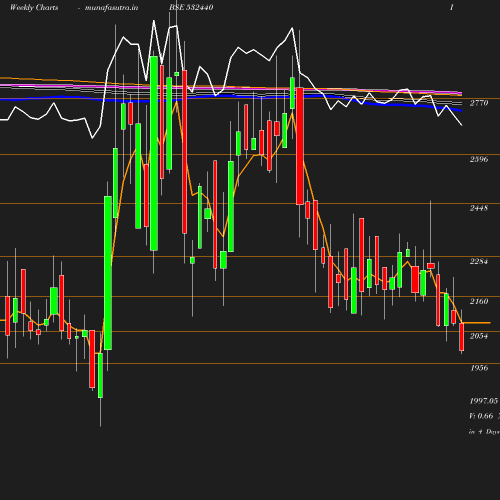Click the 2448 price axis label

[479, 208]
